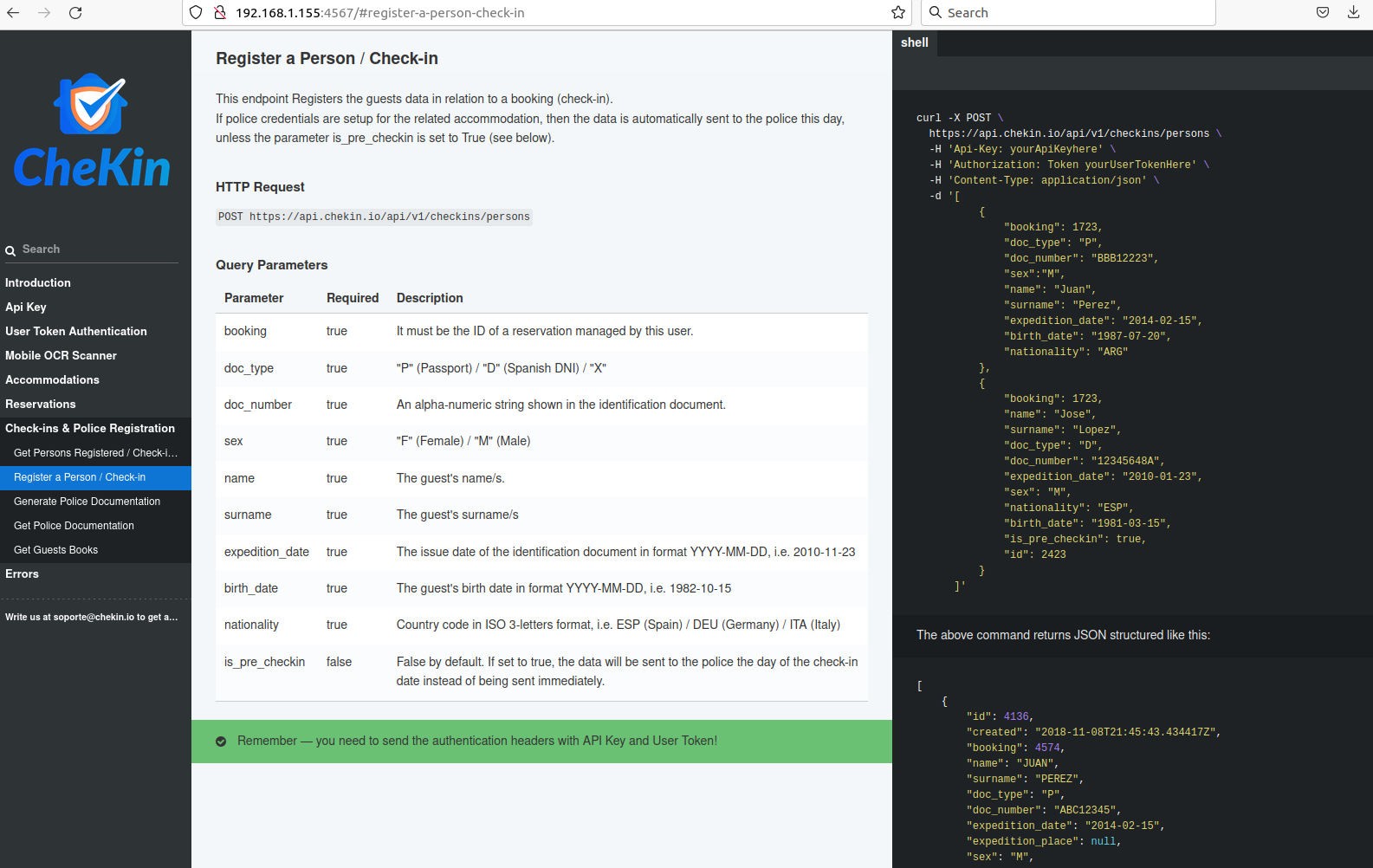Viewport: 1373px width, 868px height.
Task: Expand User Token Authentication section
Action: tap(76, 332)
